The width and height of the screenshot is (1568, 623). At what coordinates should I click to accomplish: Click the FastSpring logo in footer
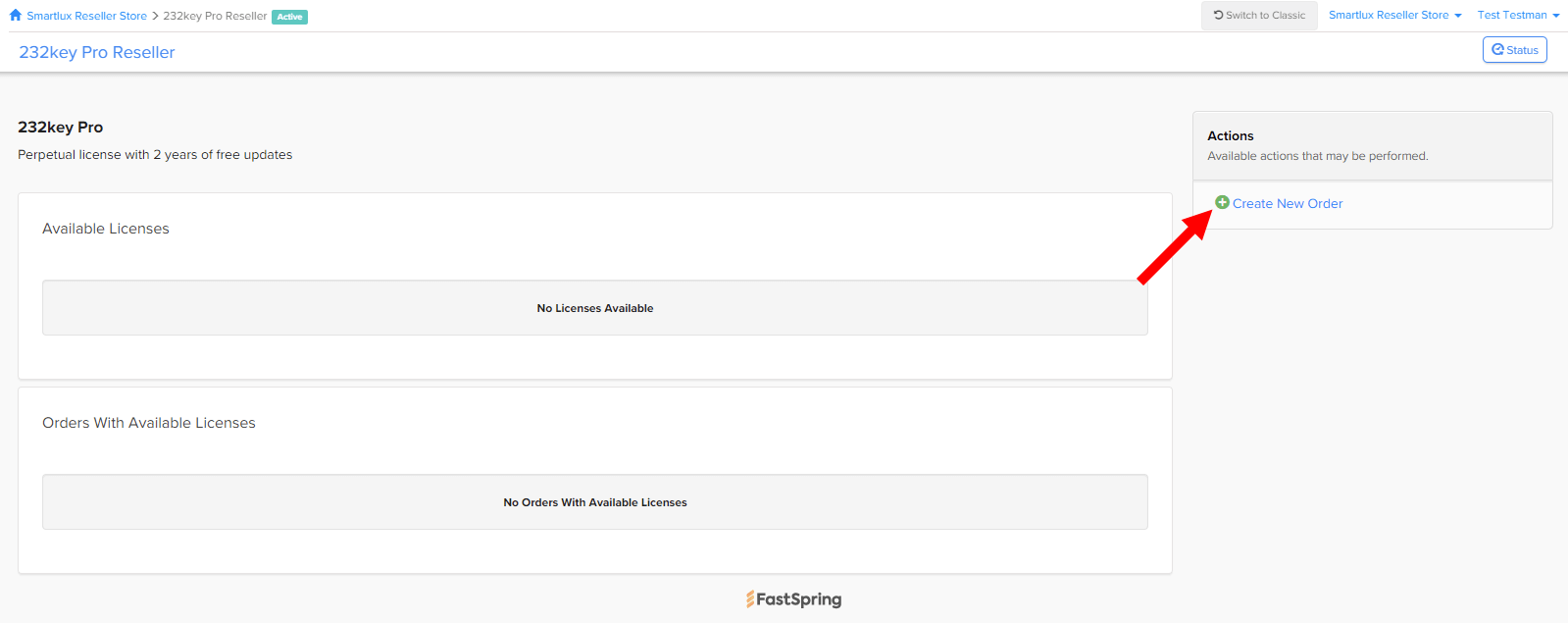point(793,598)
